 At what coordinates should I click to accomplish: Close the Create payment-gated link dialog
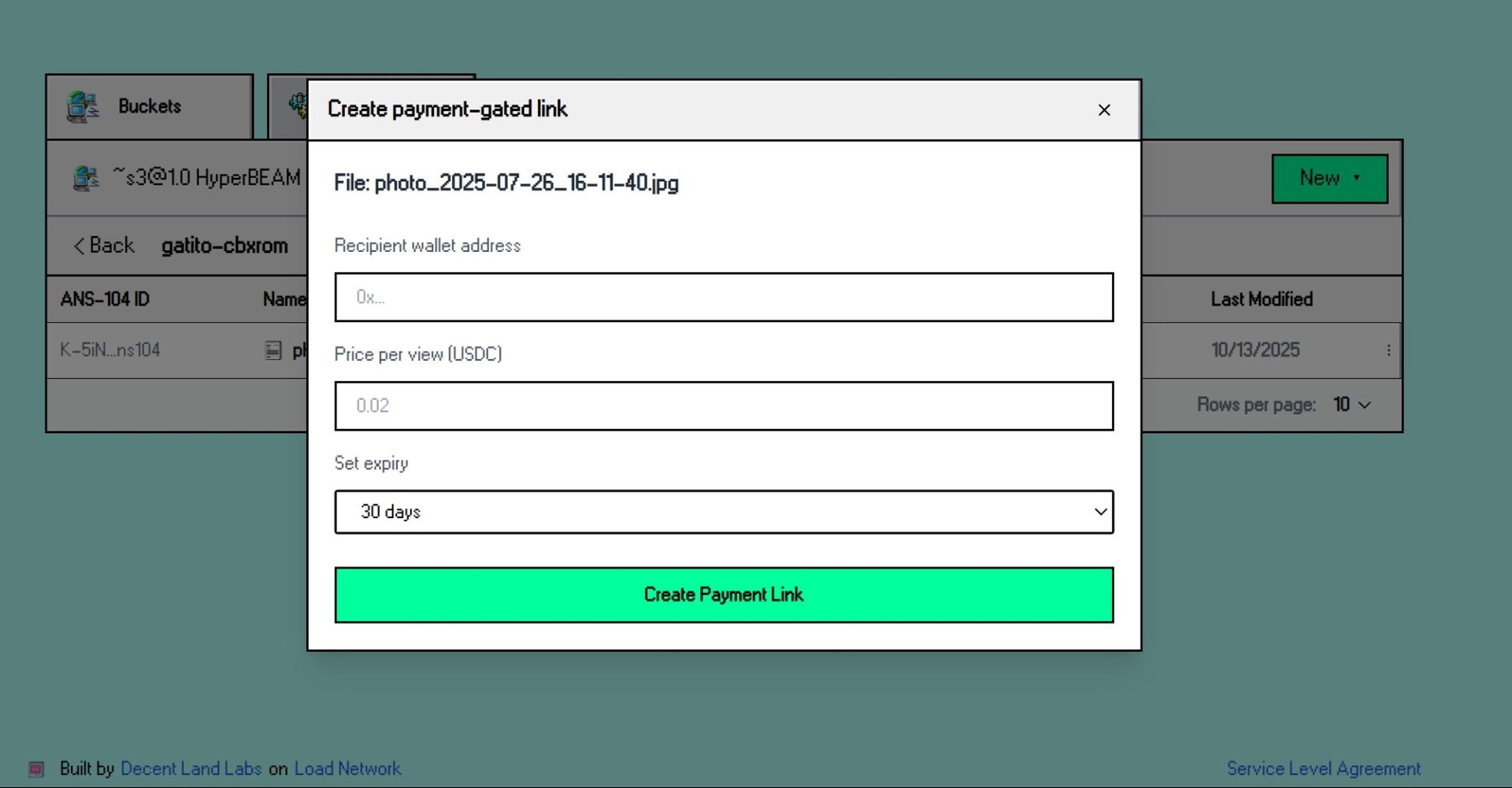coord(1103,110)
